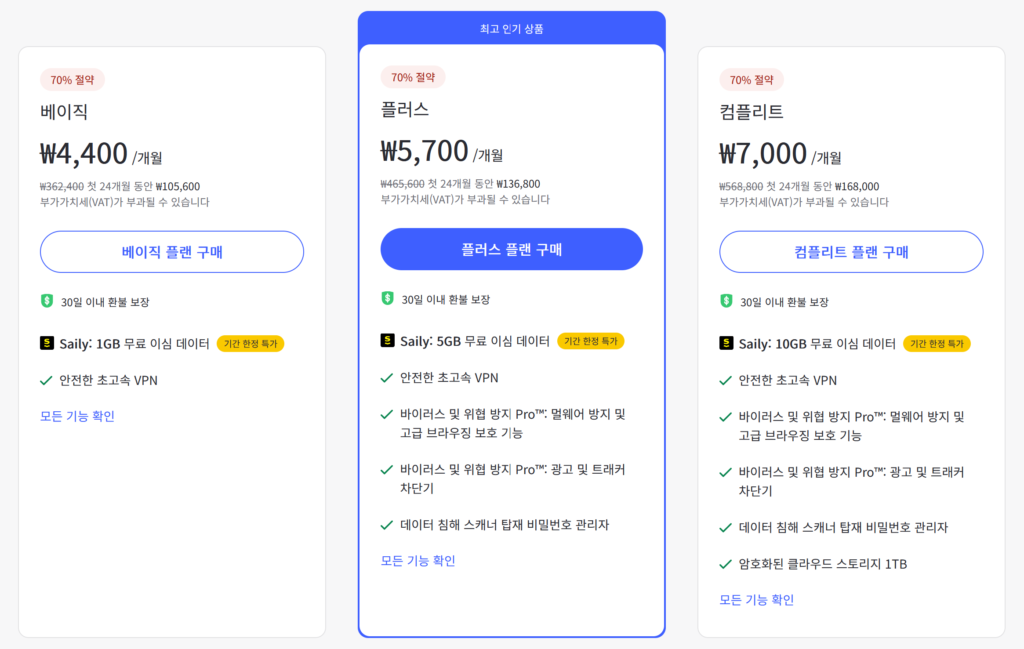The image size is (1024, 649).
Task: Click green refund shield icon in 플러스 card
Action: [x=387, y=298]
